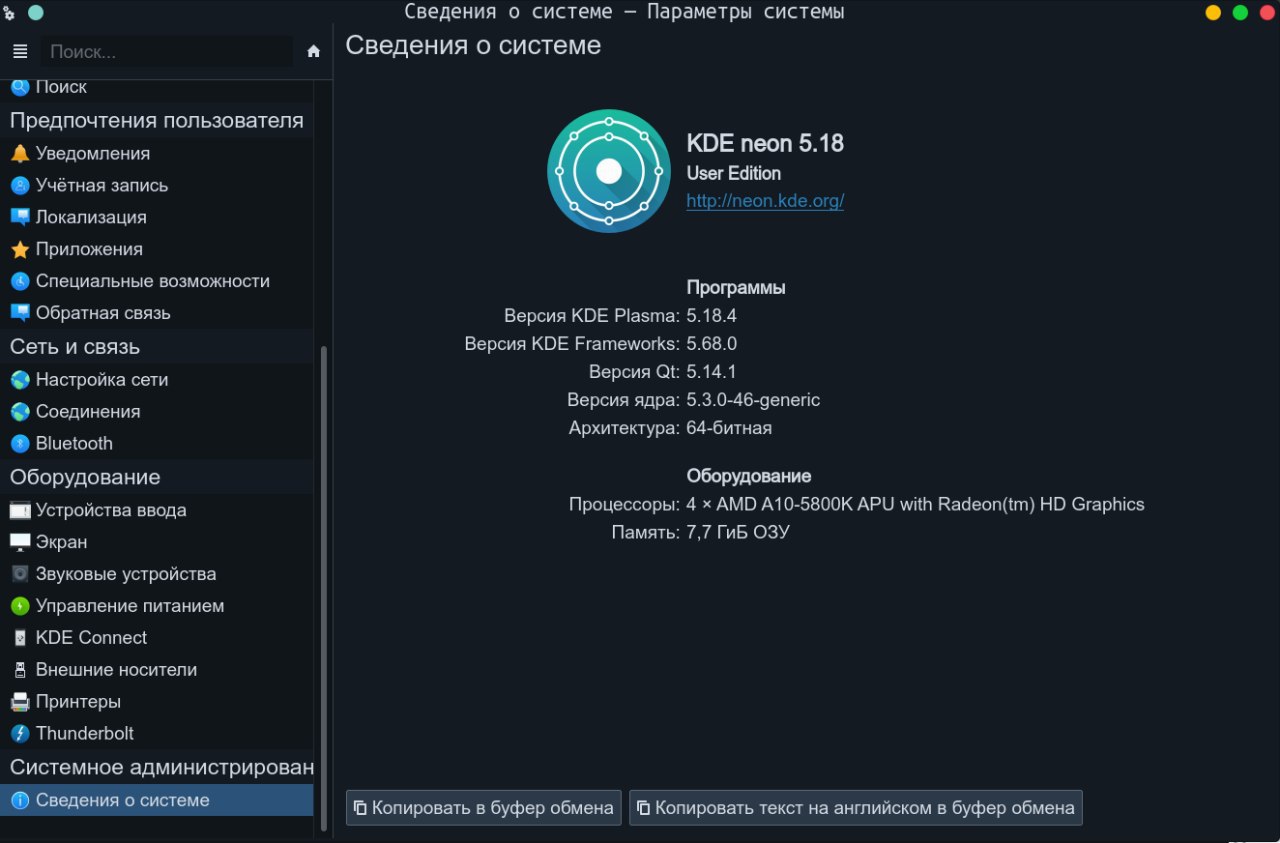
Task: Click the Обратная связь icon
Action: point(20,313)
